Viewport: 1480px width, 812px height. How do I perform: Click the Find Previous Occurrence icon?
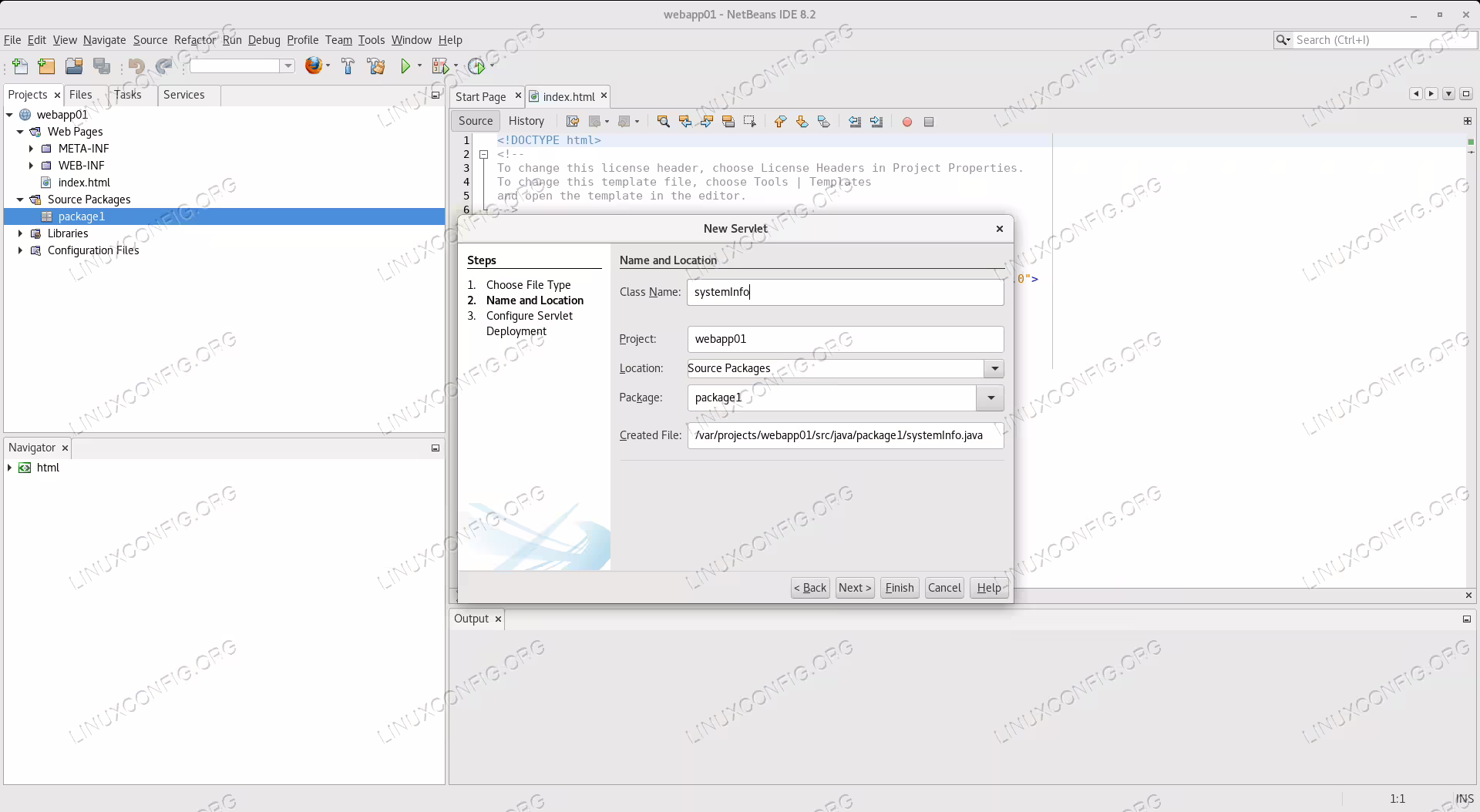tap(684, 122)
